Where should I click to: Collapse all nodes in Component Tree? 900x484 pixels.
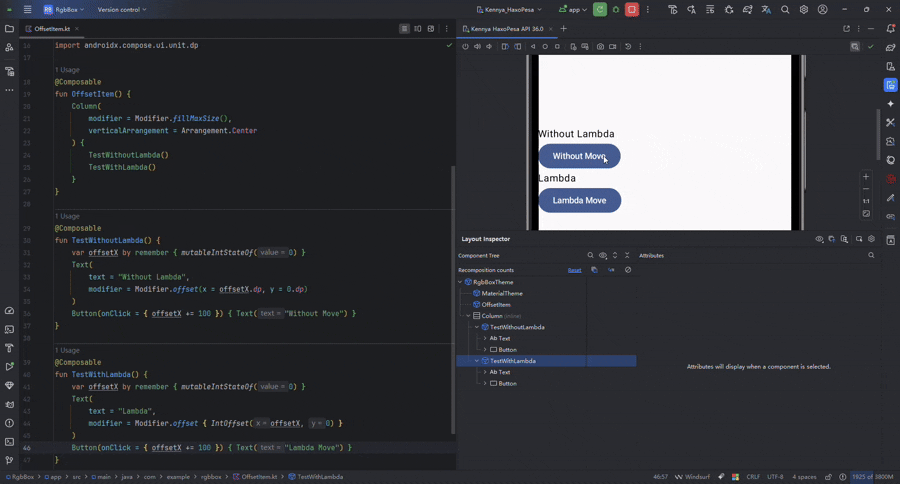627,255
